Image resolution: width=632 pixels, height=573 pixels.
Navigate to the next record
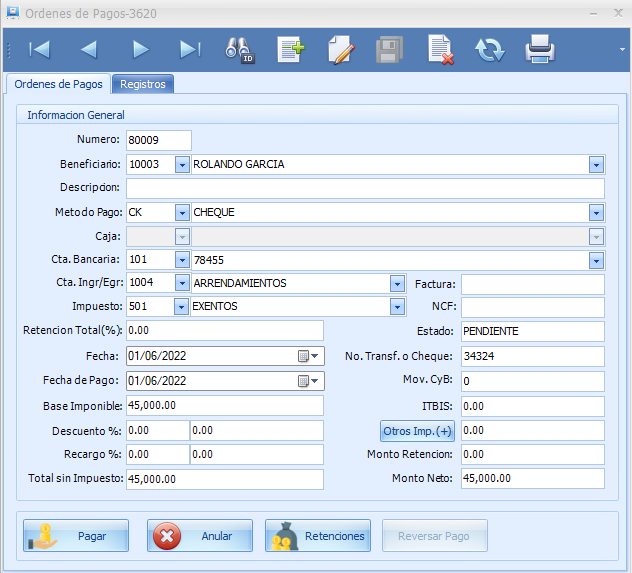coord(140,49)
